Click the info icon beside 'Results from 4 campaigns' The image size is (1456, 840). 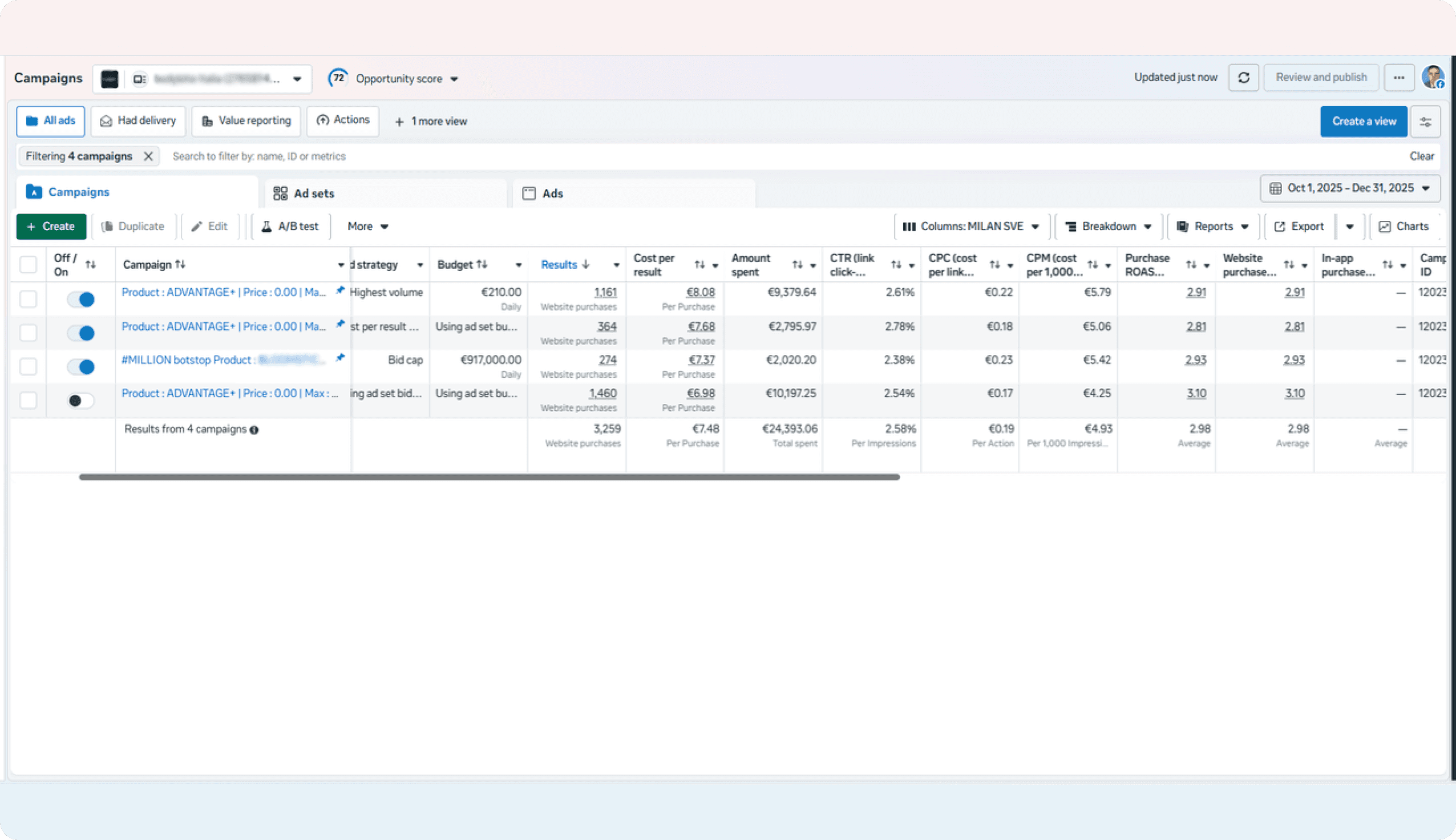click(x=254, y=430)
